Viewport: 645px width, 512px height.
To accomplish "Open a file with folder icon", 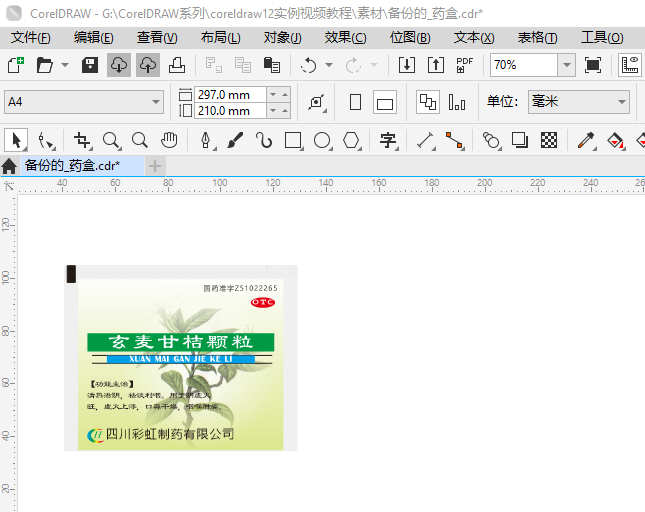I will tap(44, 65).
